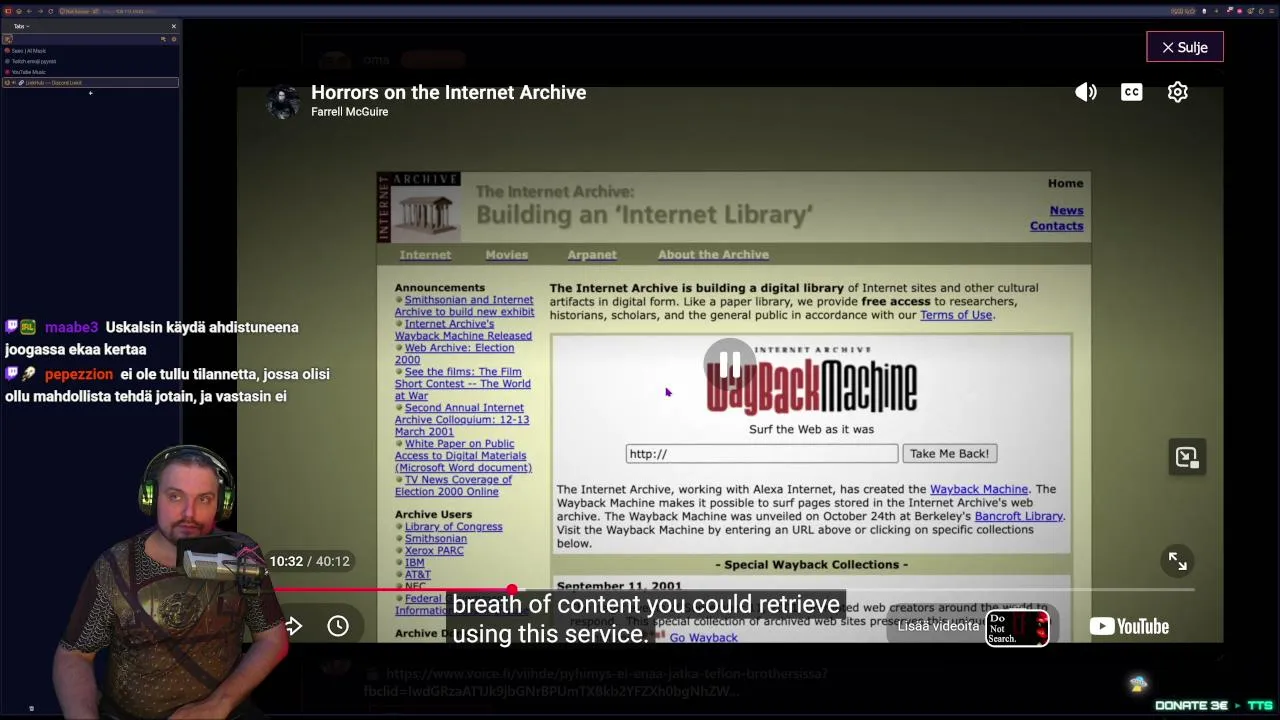Select the active Discord tab in sidebar
Screen dimensions: 1280x720
point(90,83)
